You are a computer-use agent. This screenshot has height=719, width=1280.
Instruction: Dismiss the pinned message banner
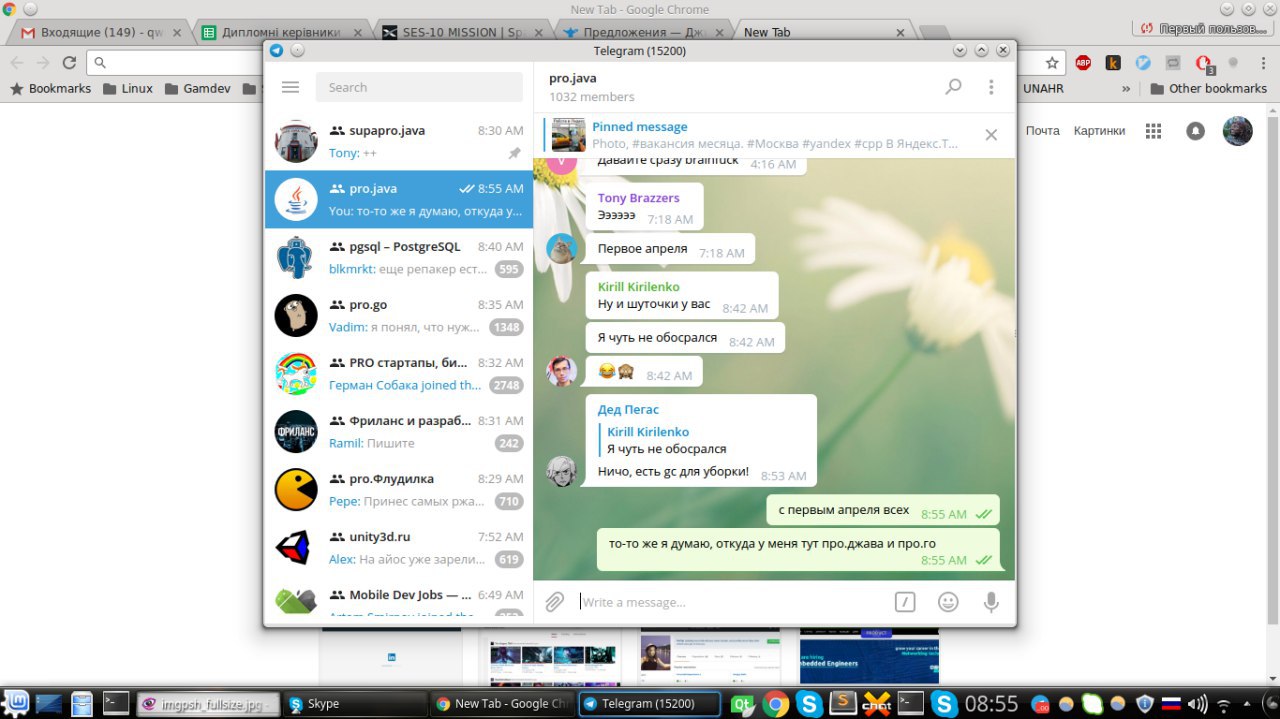coord(991,135)
